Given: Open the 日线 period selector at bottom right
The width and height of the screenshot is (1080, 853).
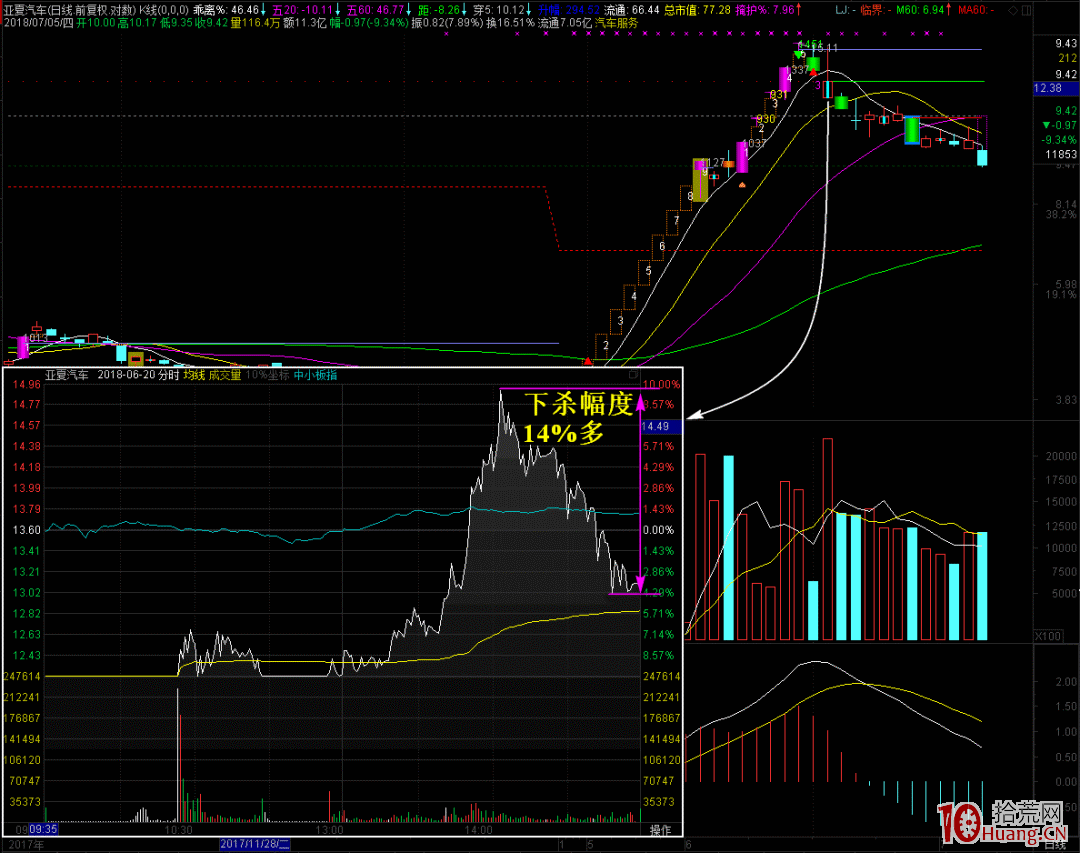Looking at the screenshot, I should click(x=1054, y=845).
